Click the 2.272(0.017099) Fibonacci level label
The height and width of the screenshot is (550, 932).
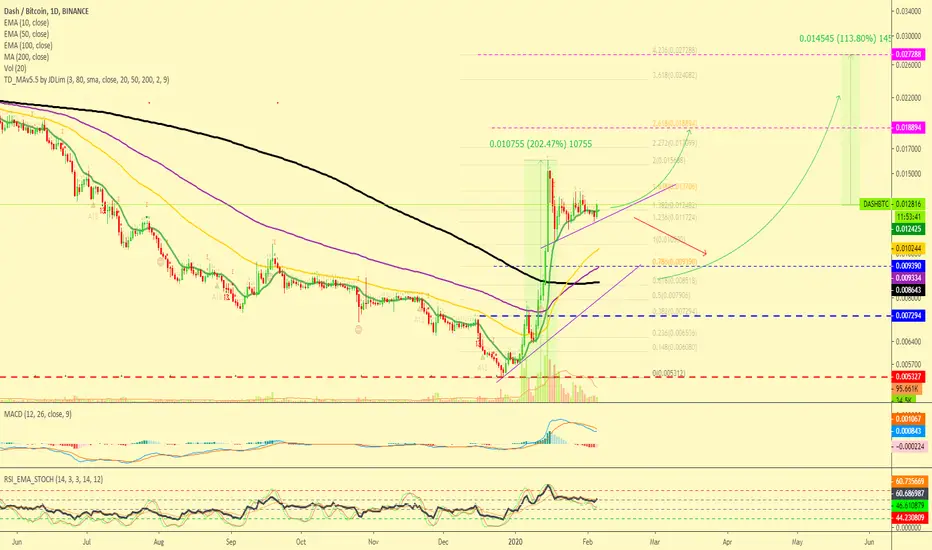click(x=675, y=143)
